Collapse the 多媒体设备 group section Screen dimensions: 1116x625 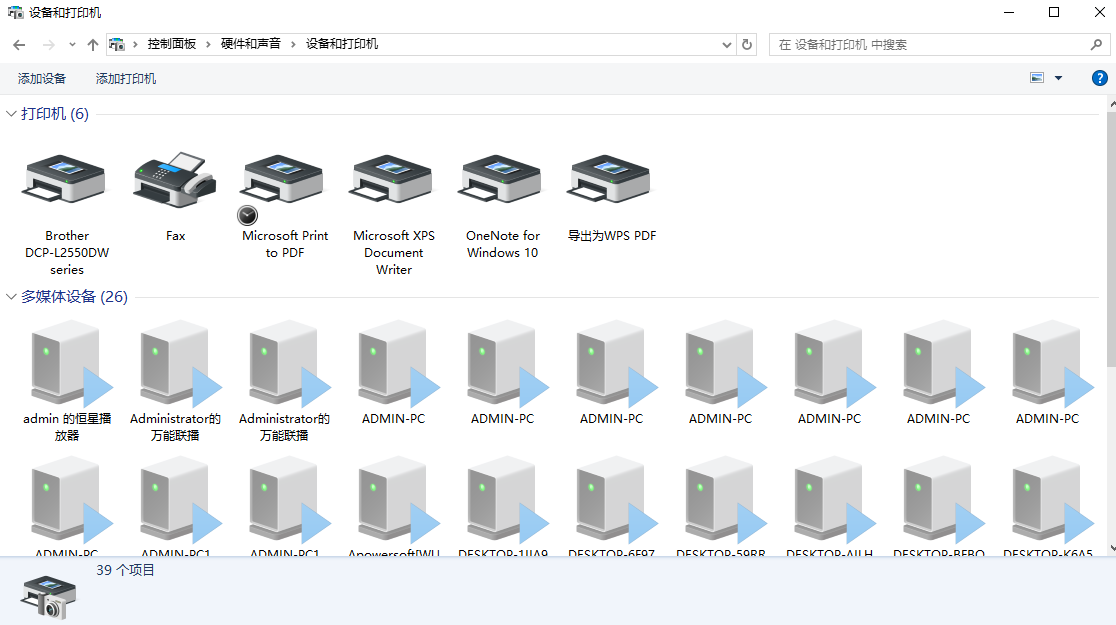click(11, 297)
